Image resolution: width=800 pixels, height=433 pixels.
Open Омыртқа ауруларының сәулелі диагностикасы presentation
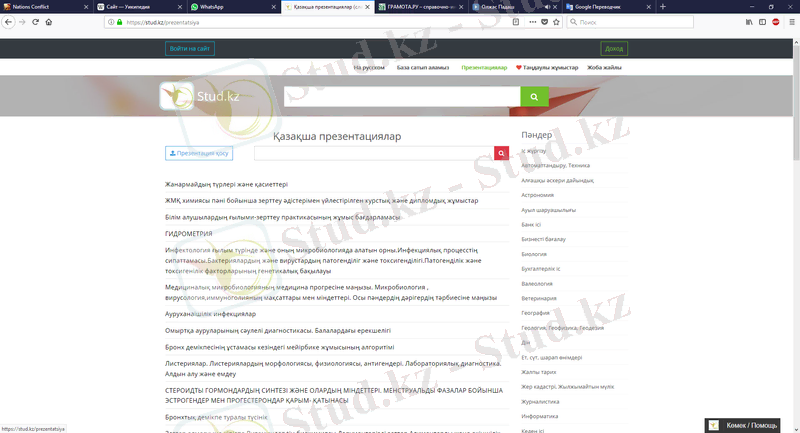278,330
